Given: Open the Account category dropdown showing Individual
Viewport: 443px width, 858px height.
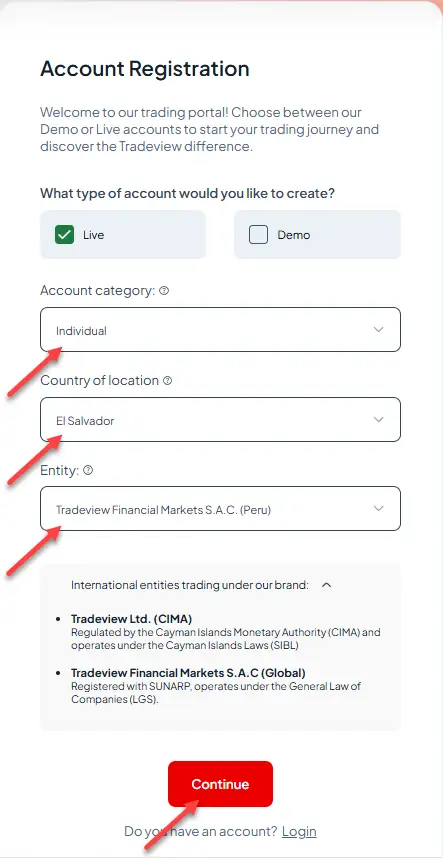Looking at the screenshot, I should coord(220,329).
